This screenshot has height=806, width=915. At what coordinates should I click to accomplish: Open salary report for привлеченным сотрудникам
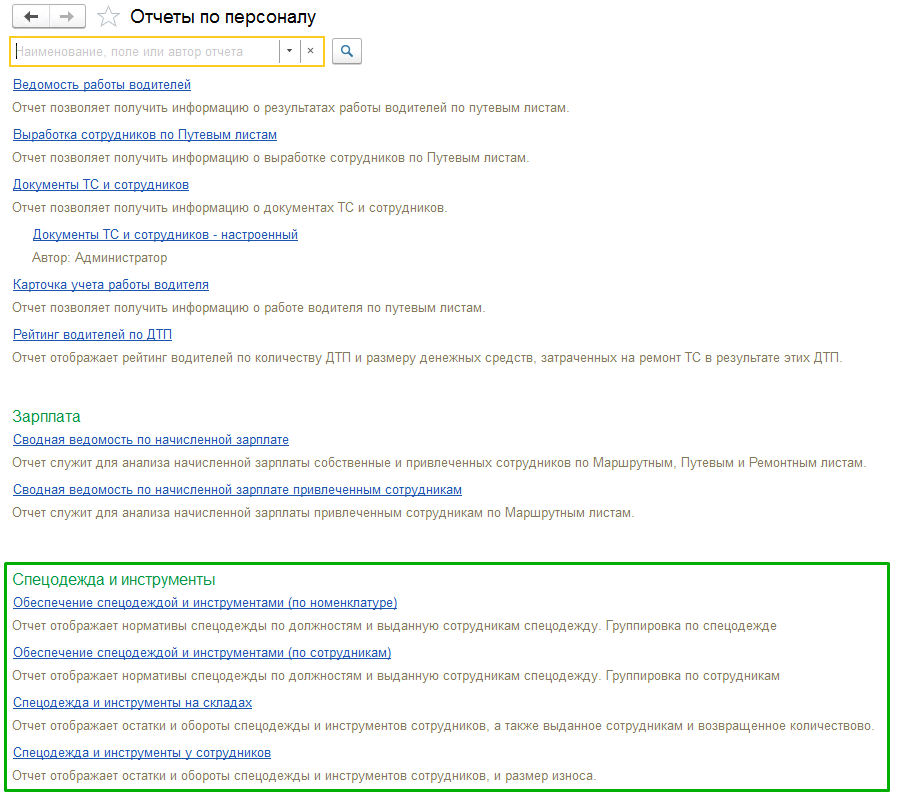(237, 489)
